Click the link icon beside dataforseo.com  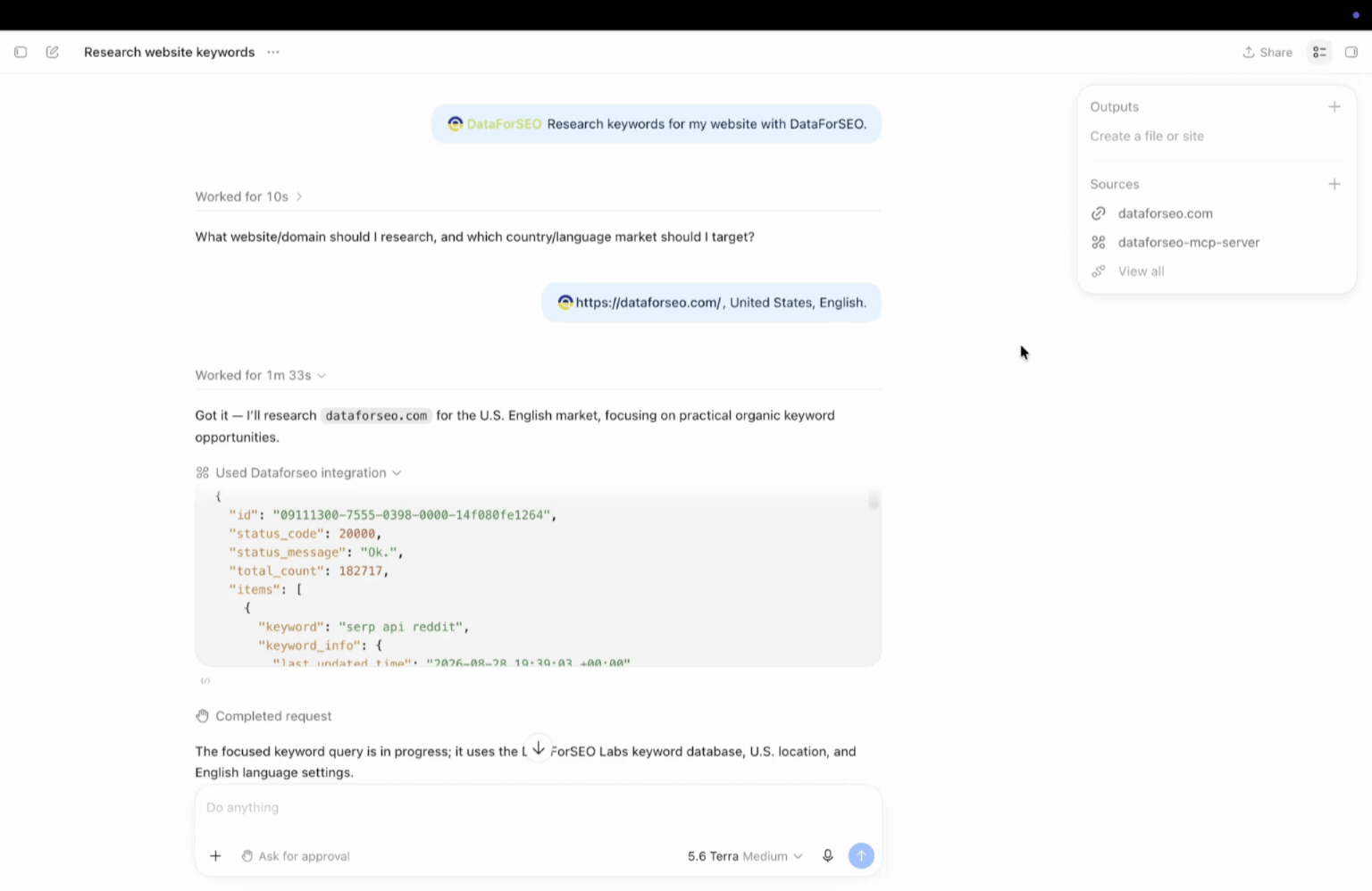(x=1099, y=213)
